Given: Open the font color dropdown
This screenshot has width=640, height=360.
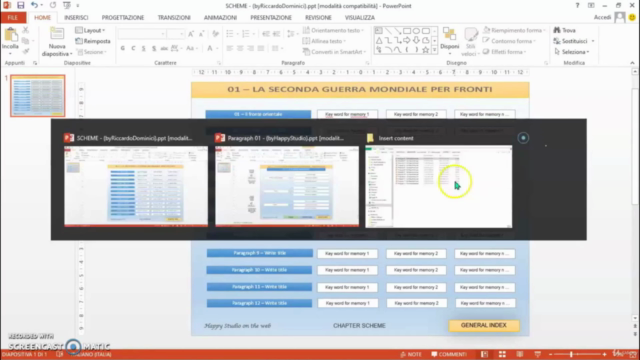Looking at the screenshot, I should 217,48.
